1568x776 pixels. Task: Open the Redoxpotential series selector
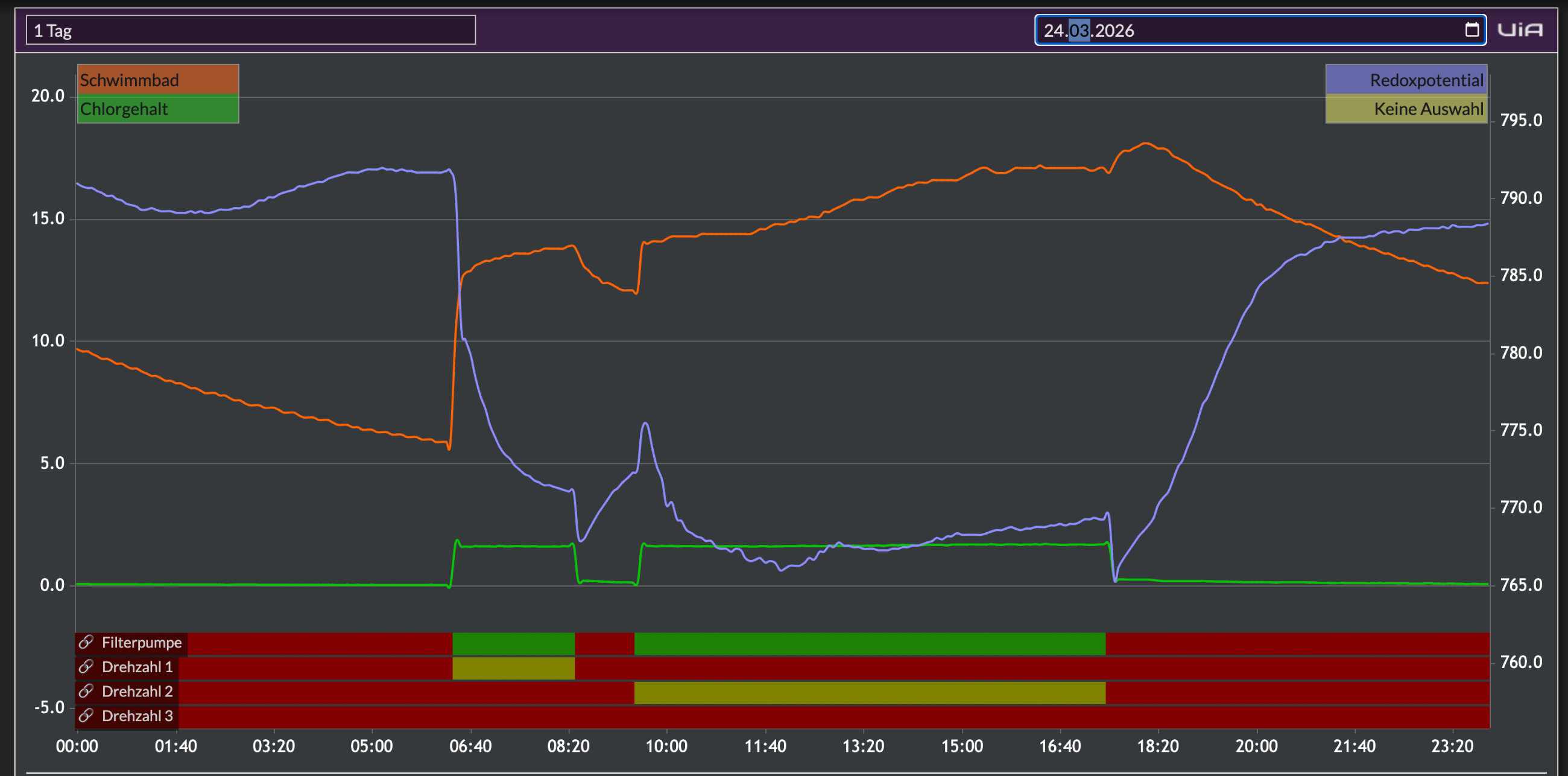(1406, 80)
